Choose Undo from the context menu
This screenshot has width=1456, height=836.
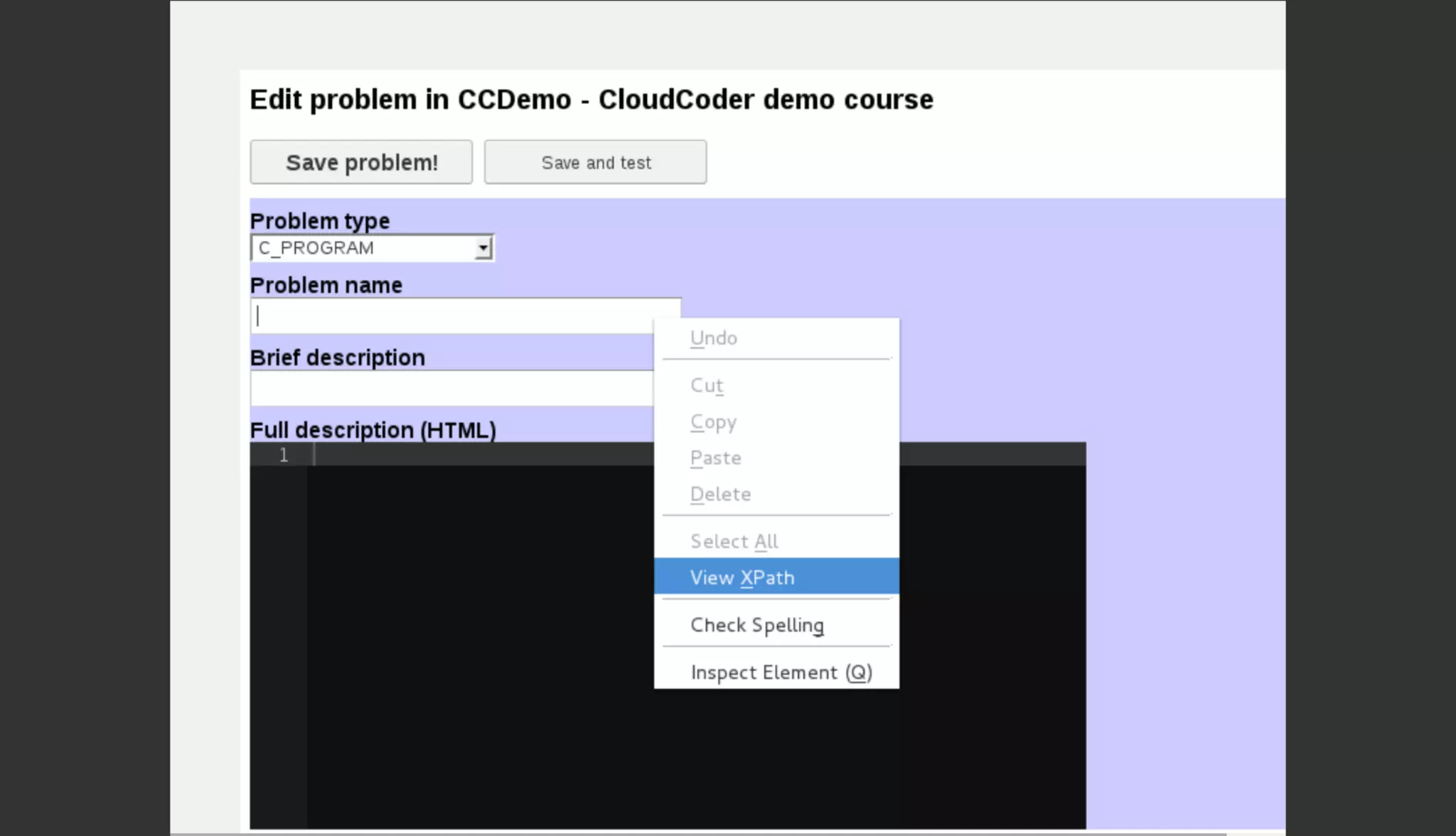tap(776, 338)
